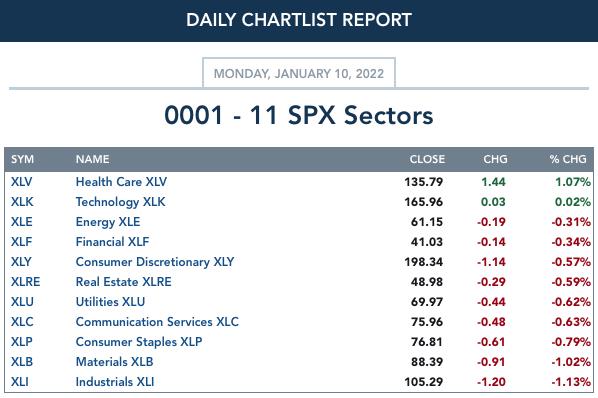Viewport: 598px width, 398px height.
Task: Click the XLU symbol link
Action: (x=22, y=302)
